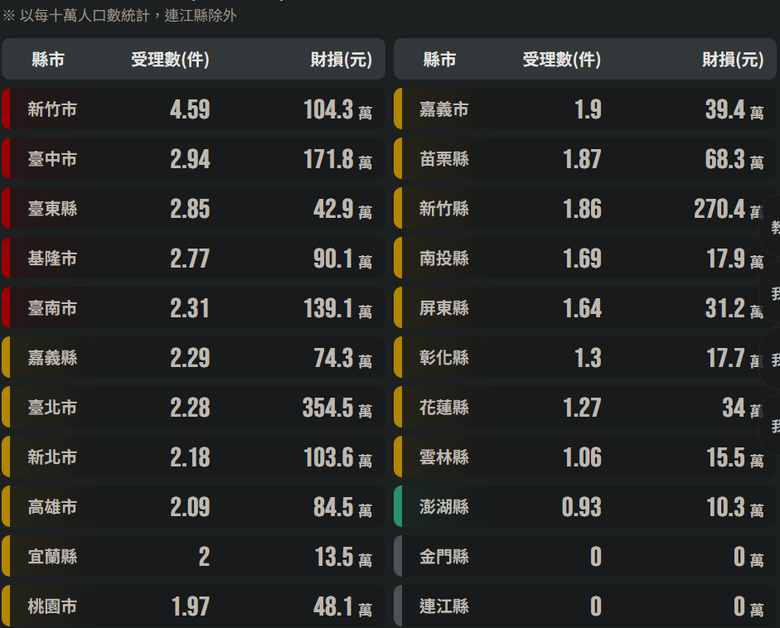Viewport: 780px width, 628px height.
Task: Open the floating side button near 花蓮縣 row
Action: click(x=770, y=424)
